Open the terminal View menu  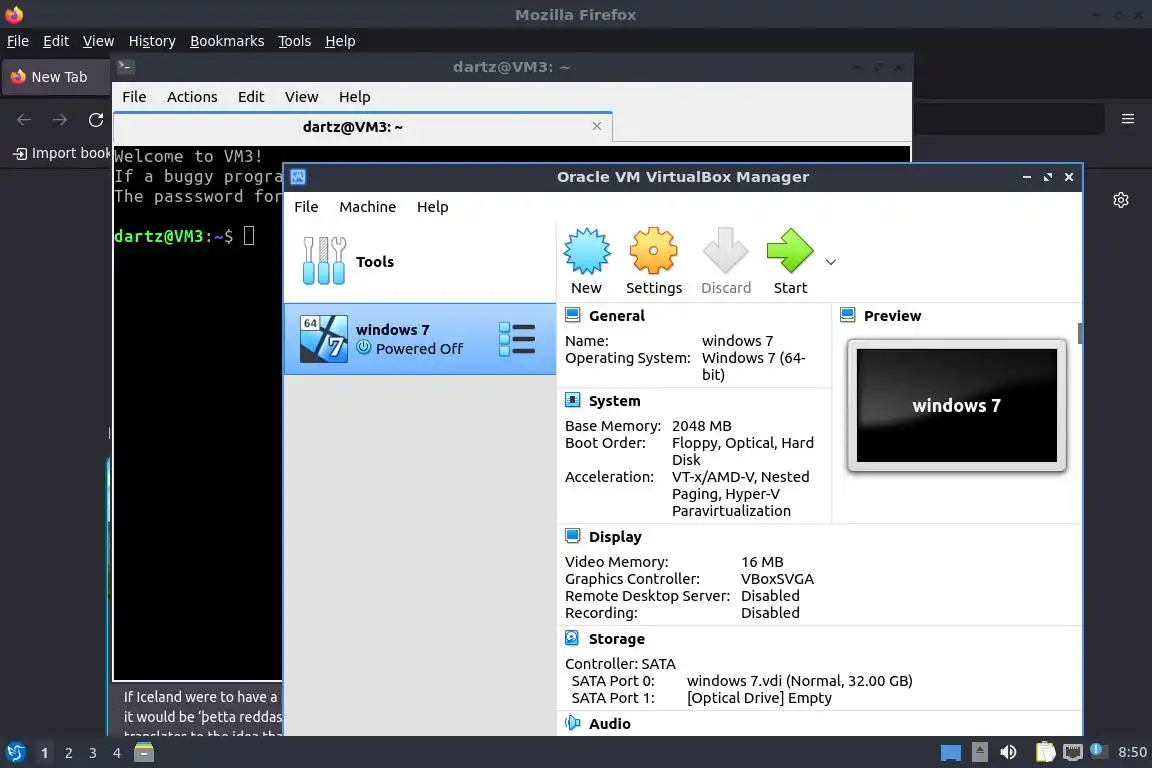[301, 97]
